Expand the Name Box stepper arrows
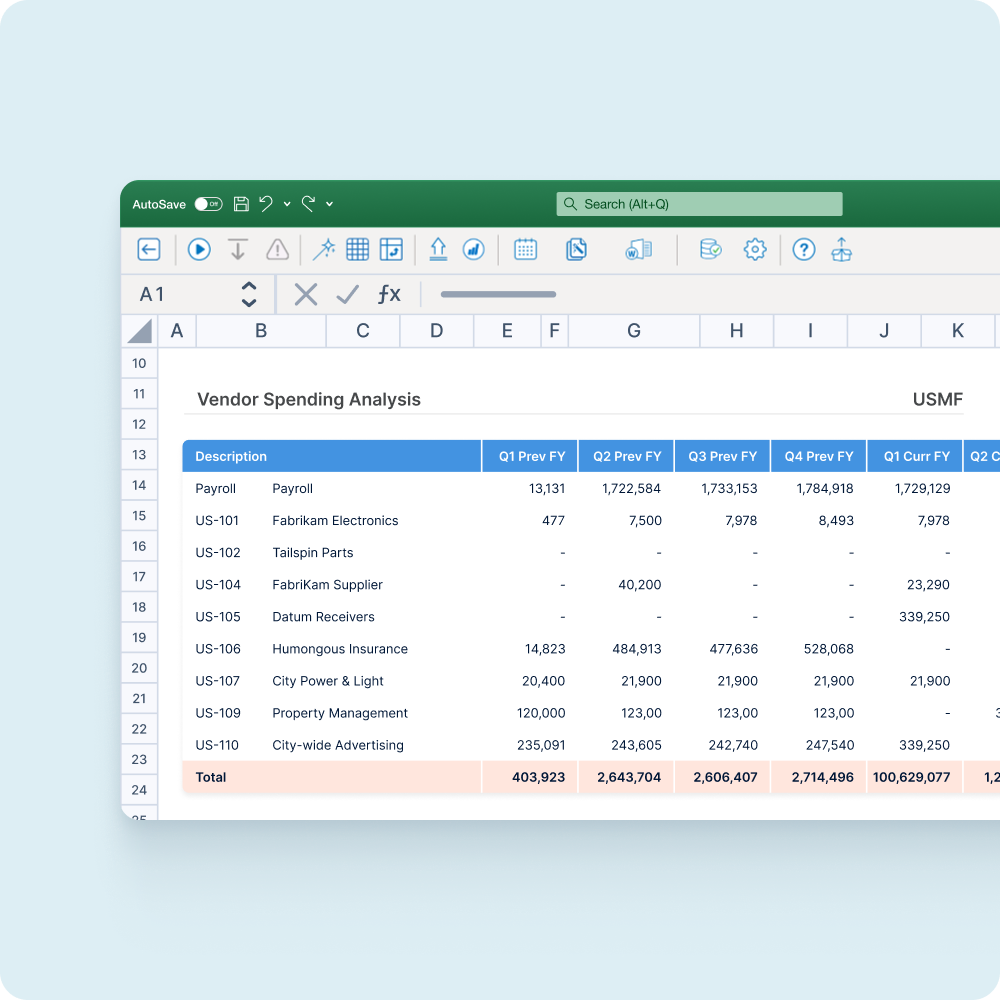1000x1000 pixels. [x=249, y=294]
